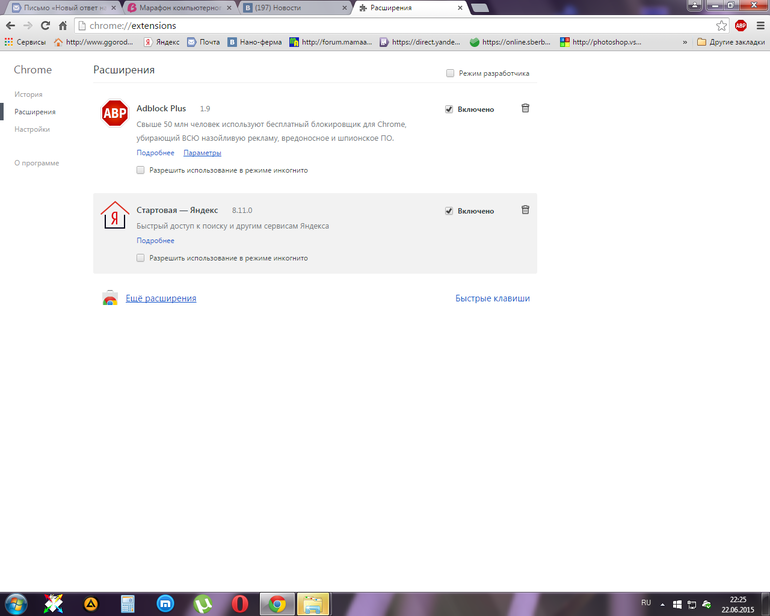Select Расширения in the Chrome sidebar
The height and width of the screenshot is (616, 770).
35,112
